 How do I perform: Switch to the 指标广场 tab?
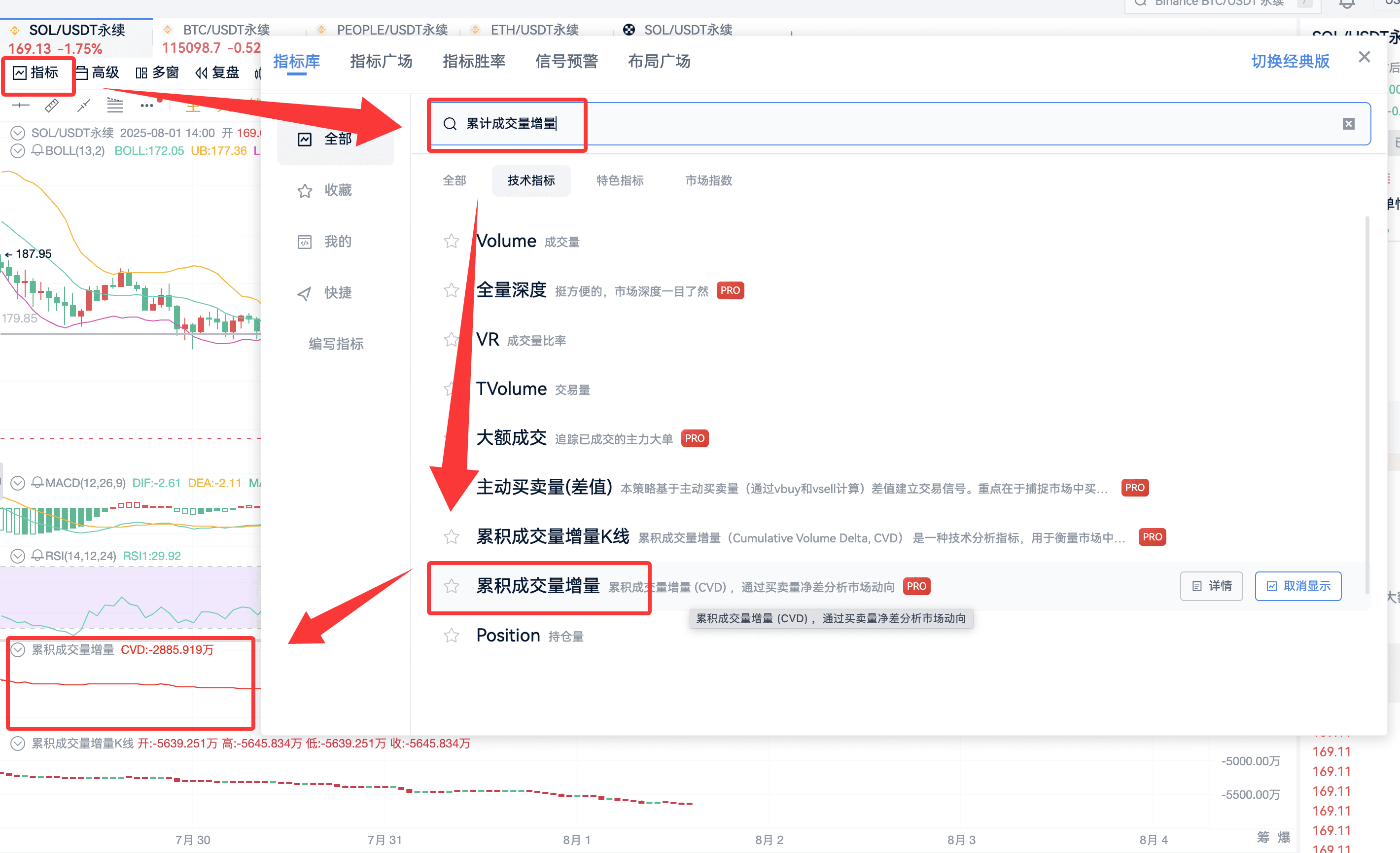[x=381, y=61]
